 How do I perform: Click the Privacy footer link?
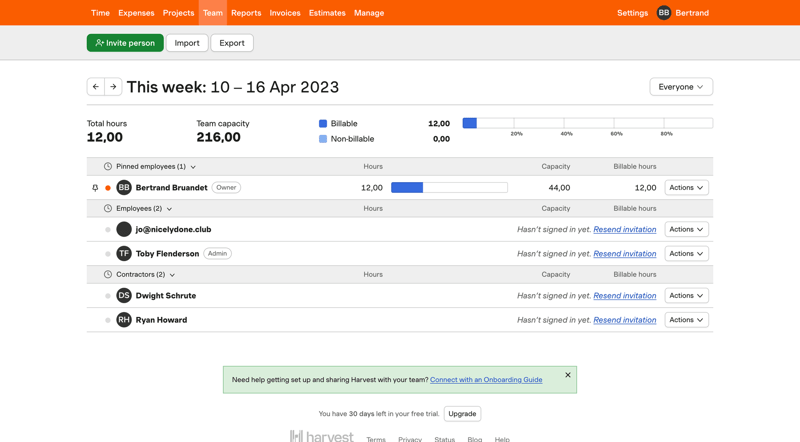click(410, 439)
